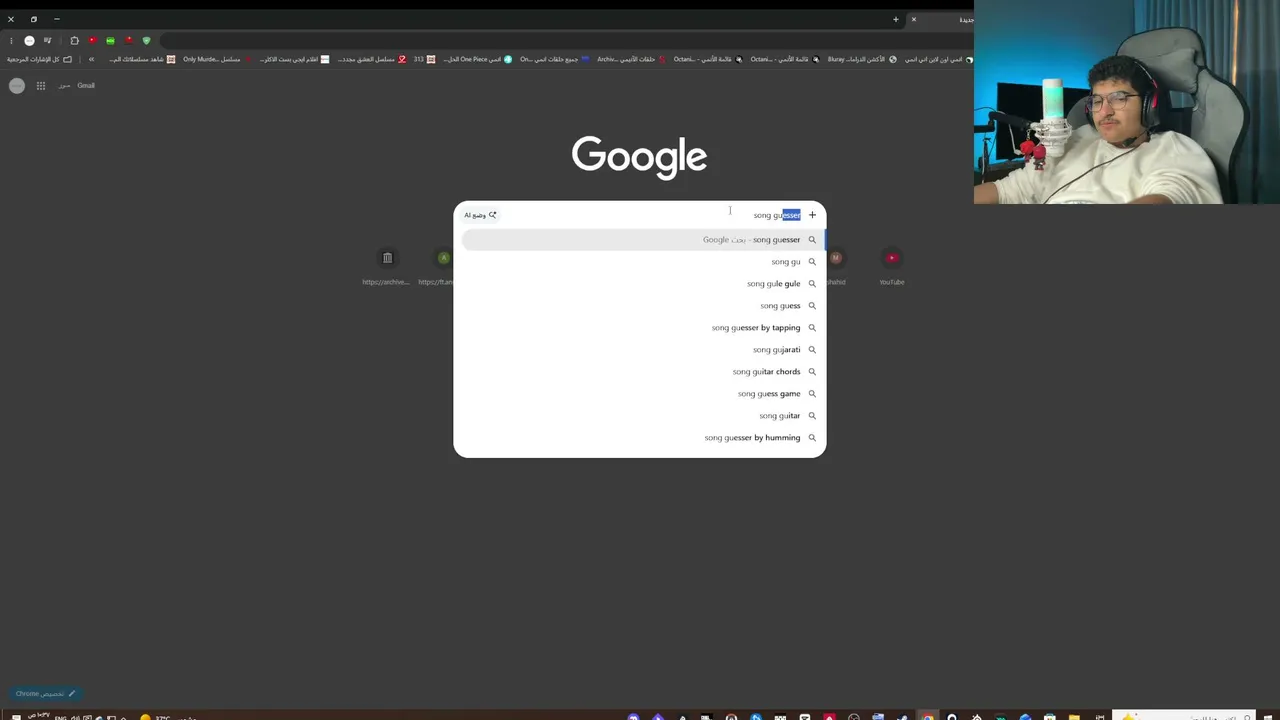Select the 'song guitar' suggestion

(x=640, y=416)
